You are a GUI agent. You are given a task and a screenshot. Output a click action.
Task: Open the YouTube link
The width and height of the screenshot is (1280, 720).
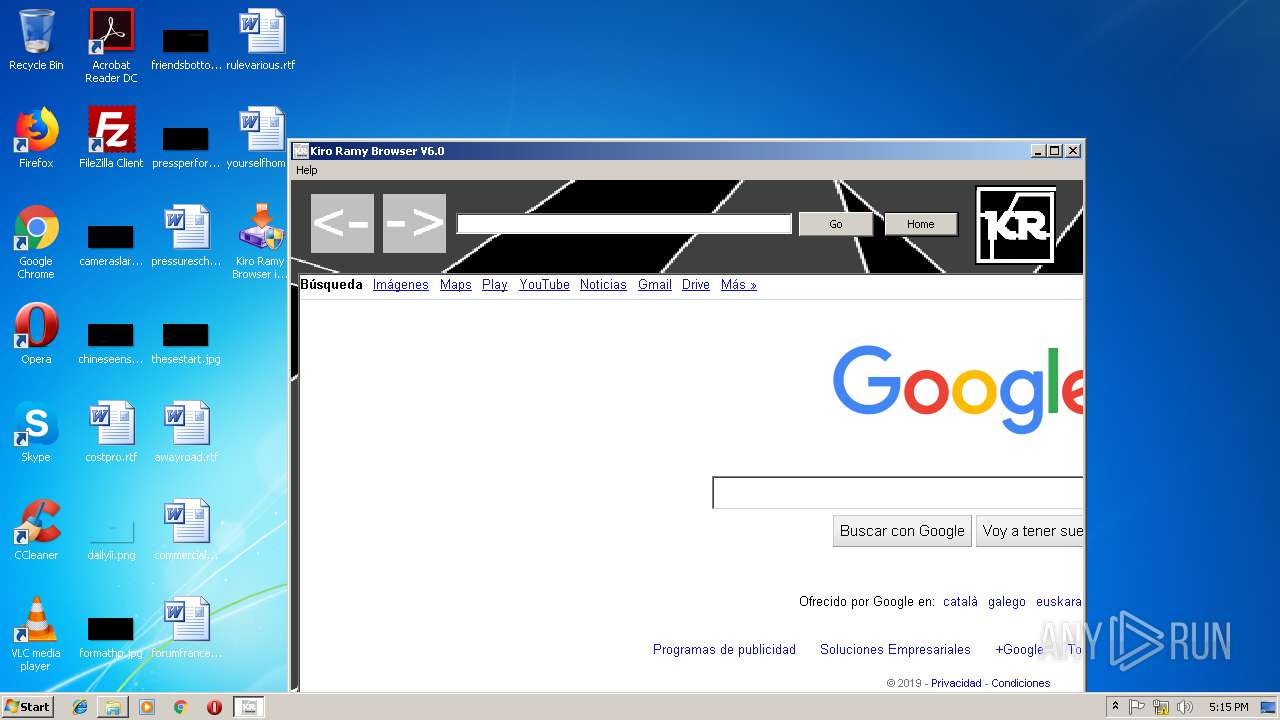(x=544, y=285)
